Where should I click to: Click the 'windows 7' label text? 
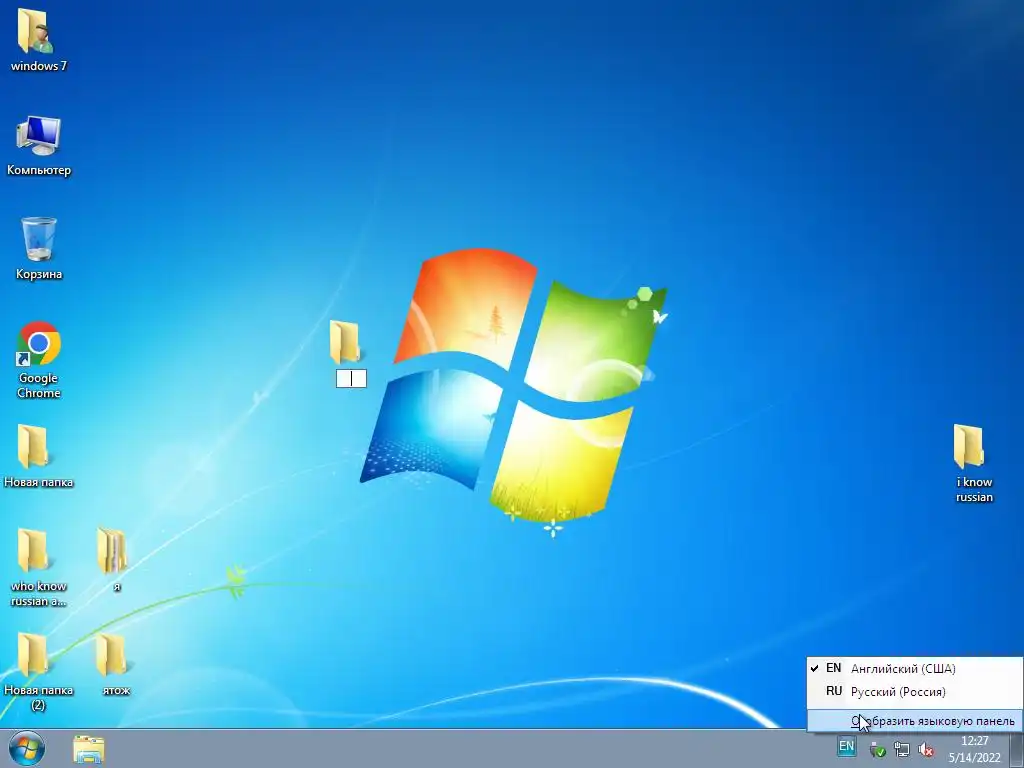[x=39, y=66]
